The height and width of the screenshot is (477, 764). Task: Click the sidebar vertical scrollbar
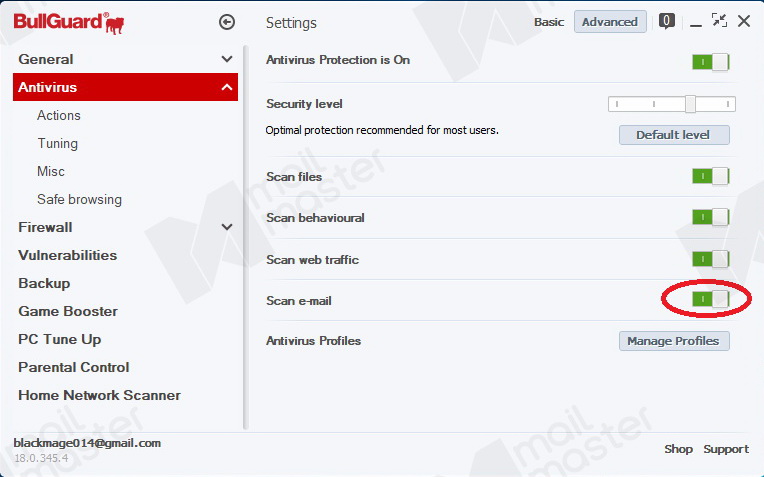[x=246, y=237]
